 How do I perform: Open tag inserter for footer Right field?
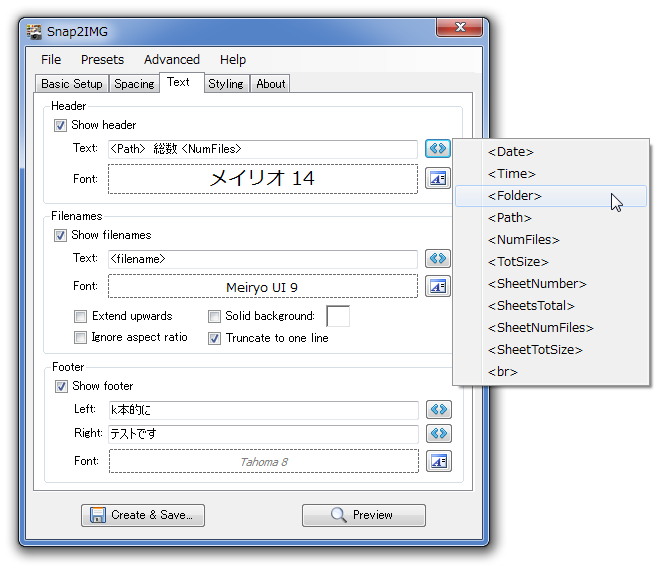pyautogui.click(x=439, y=433)
